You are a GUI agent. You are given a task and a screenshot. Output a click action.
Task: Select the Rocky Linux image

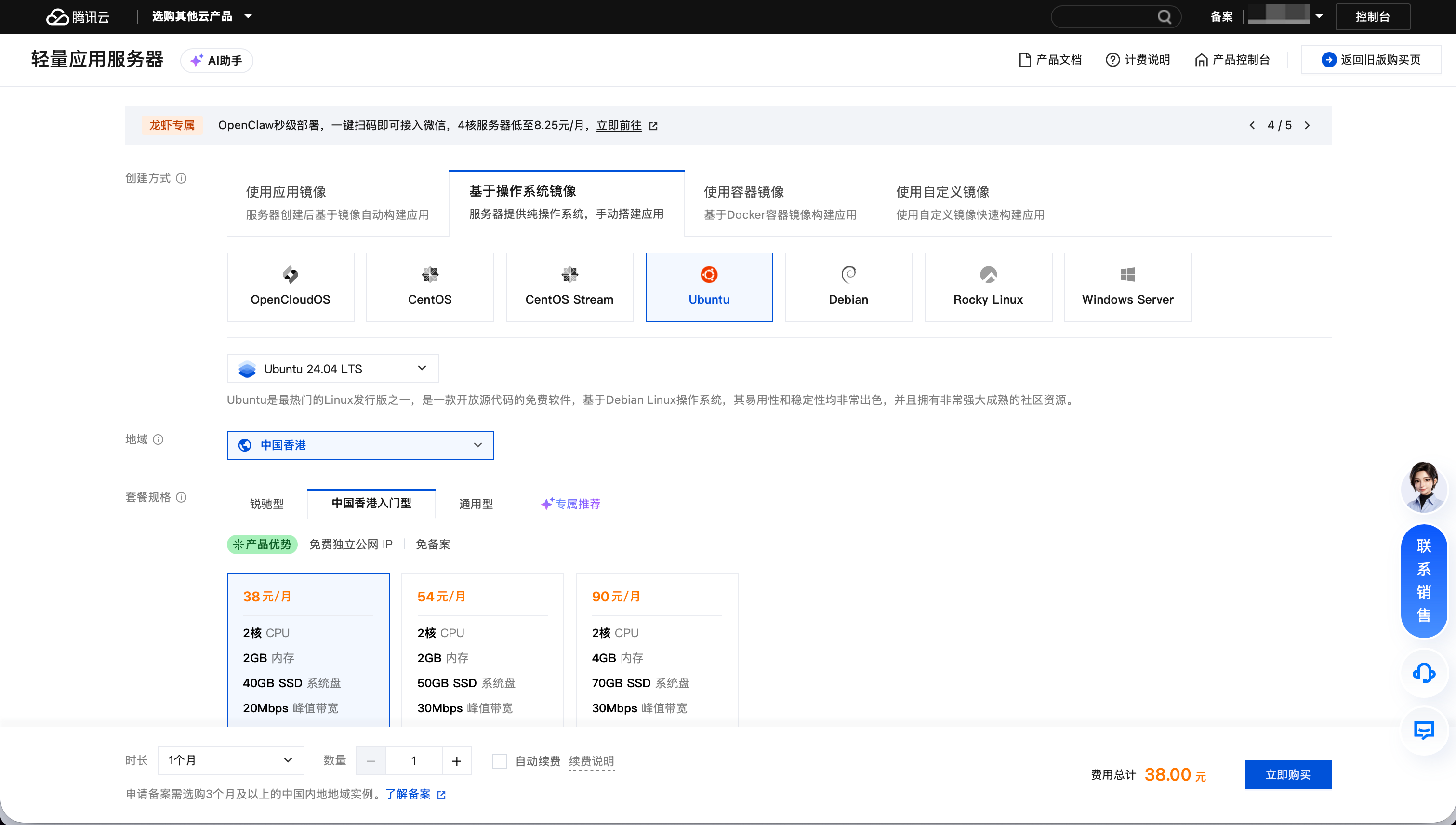[989, 287]
